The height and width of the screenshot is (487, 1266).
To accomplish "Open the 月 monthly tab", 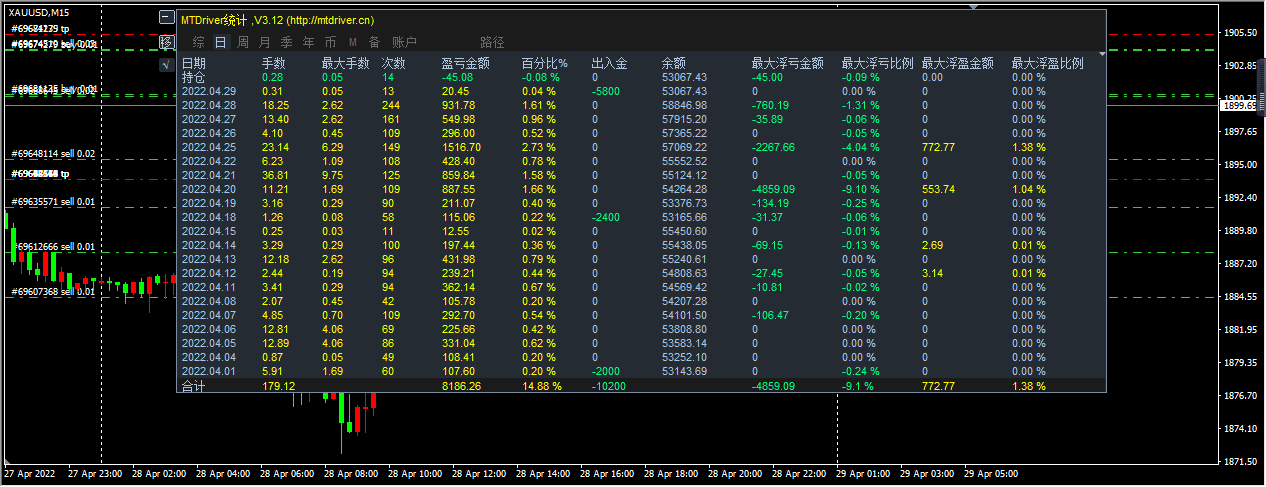I will point(264,42).
